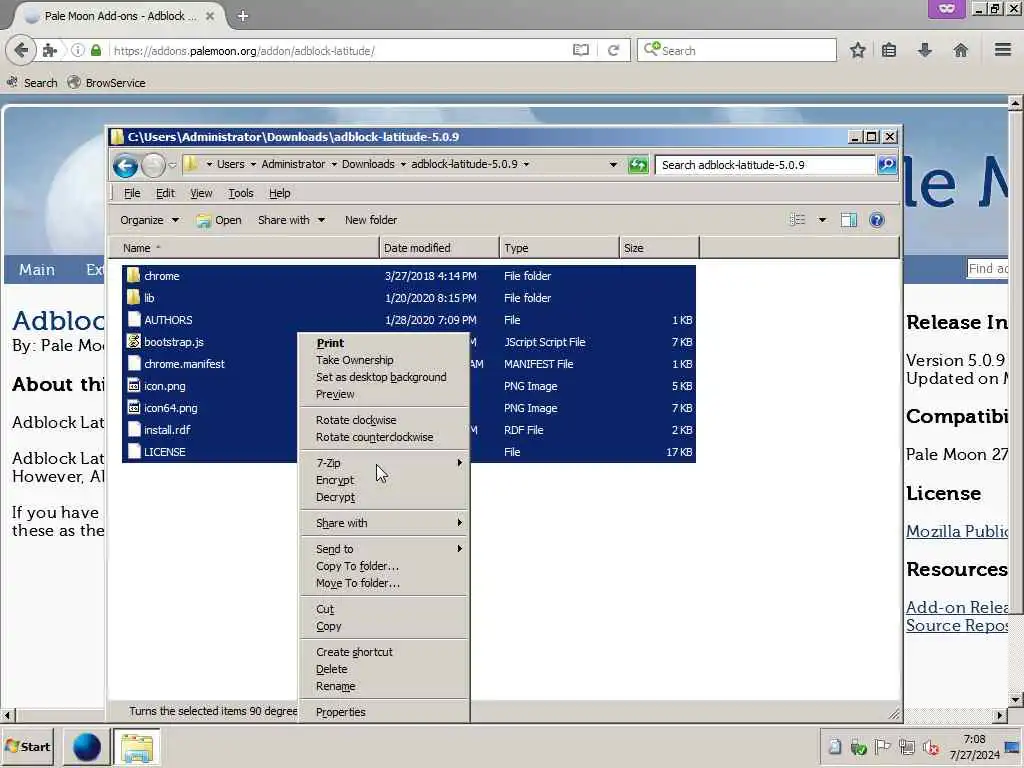
Task: Click the browser Search box
Action: (737, 50)
